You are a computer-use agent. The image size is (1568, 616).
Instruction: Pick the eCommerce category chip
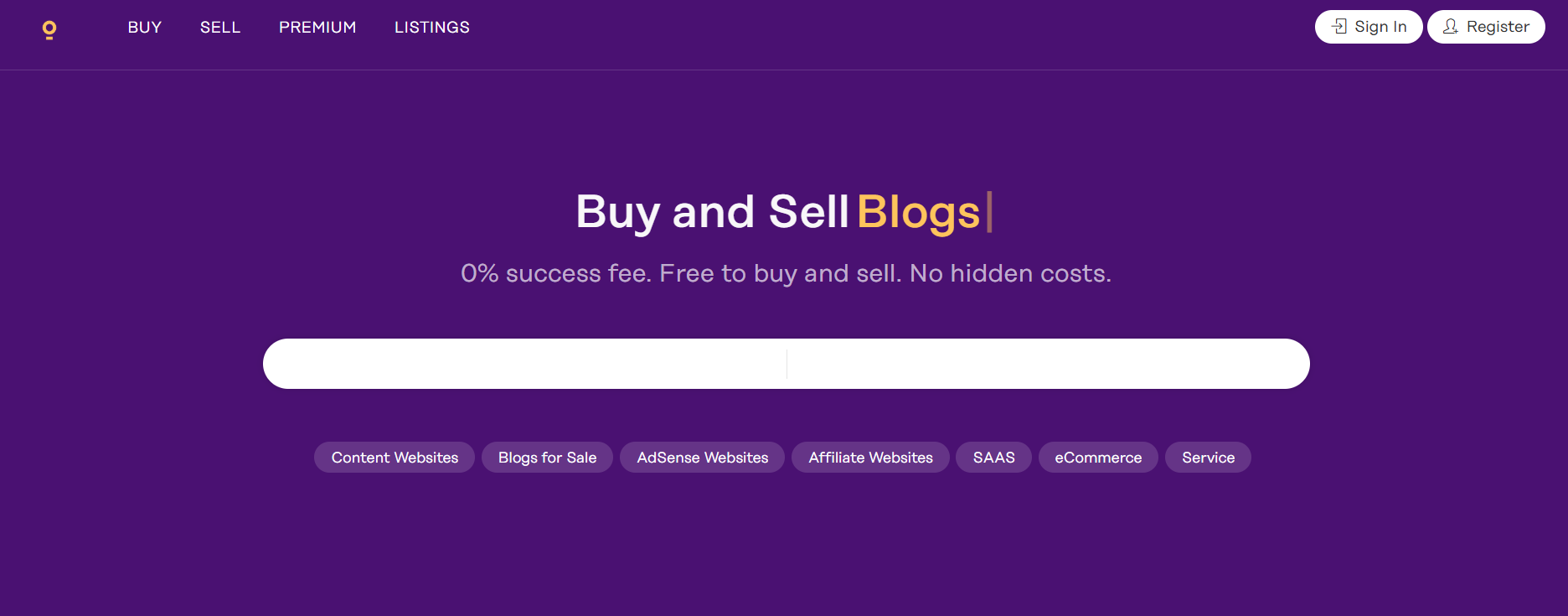[1098, 458]
